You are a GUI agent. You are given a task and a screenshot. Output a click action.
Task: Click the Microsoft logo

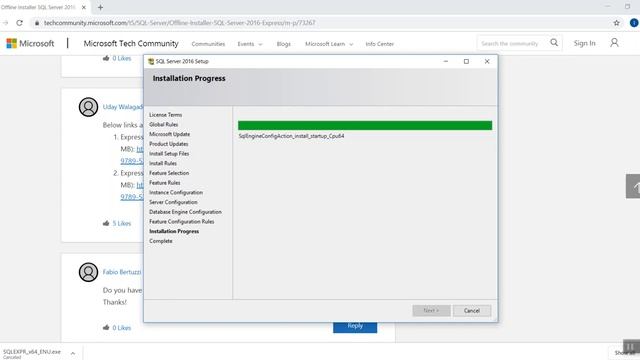tap(30, 43)
